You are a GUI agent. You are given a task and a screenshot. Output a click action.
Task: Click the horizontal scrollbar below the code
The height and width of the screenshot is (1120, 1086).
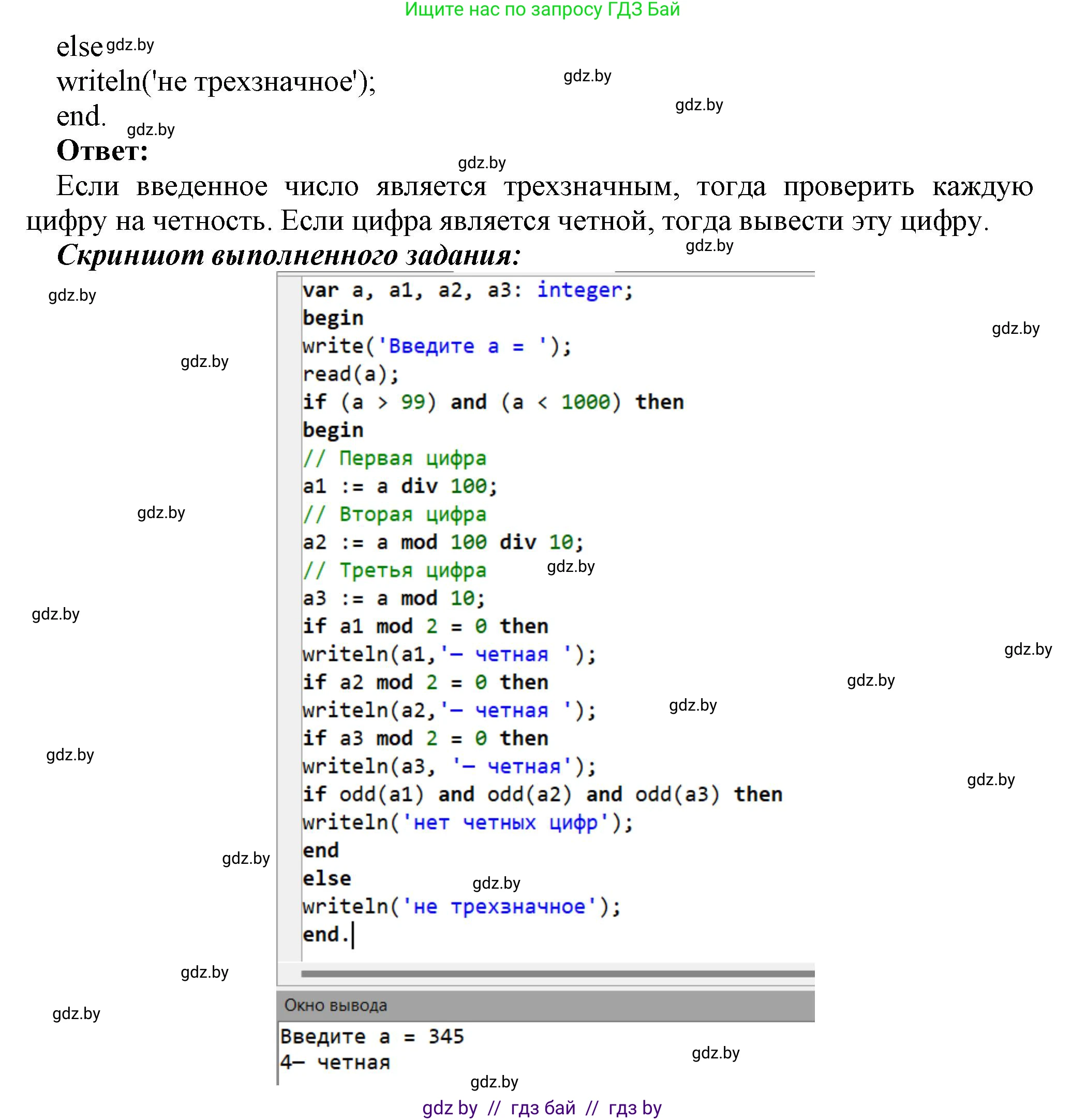click(x=557, y=973)
